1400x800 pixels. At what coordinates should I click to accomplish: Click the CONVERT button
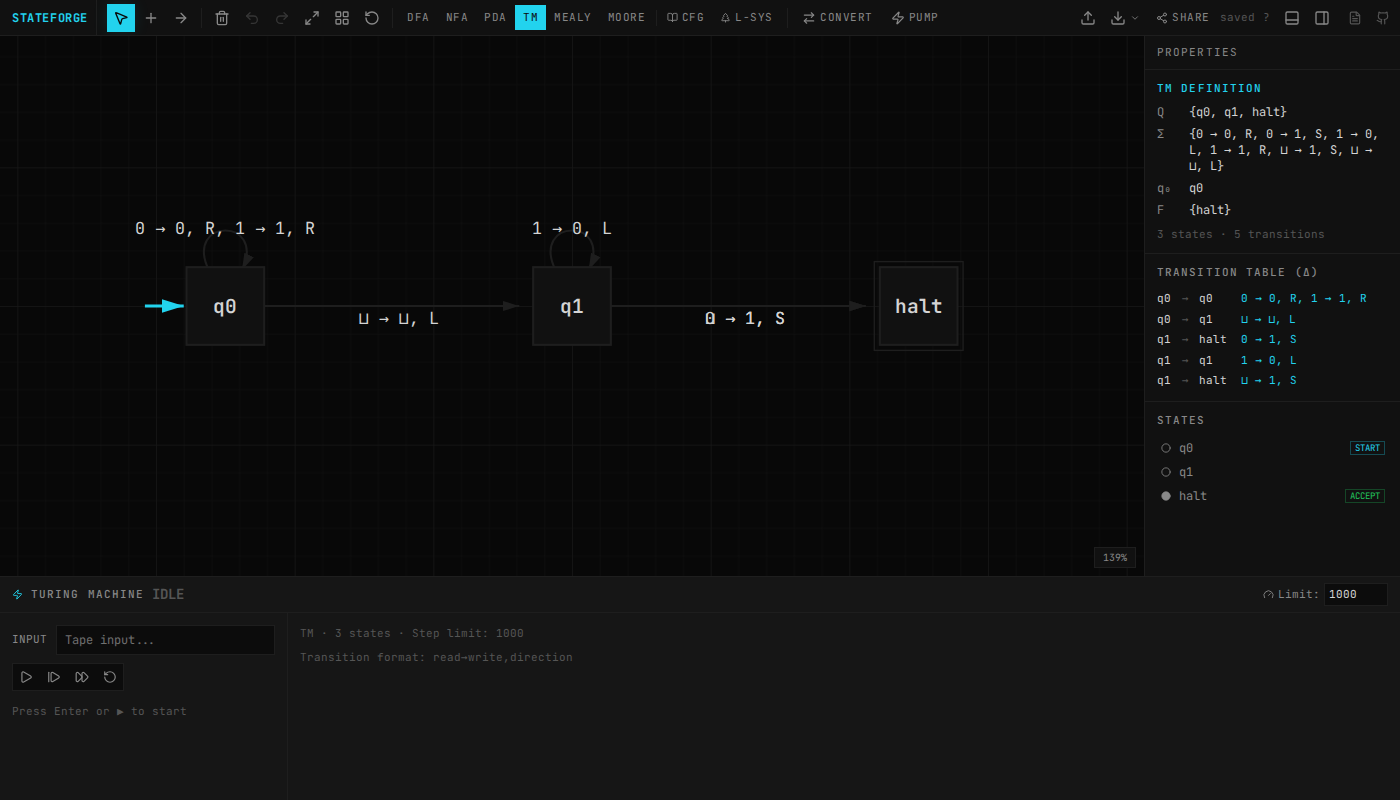837,17
